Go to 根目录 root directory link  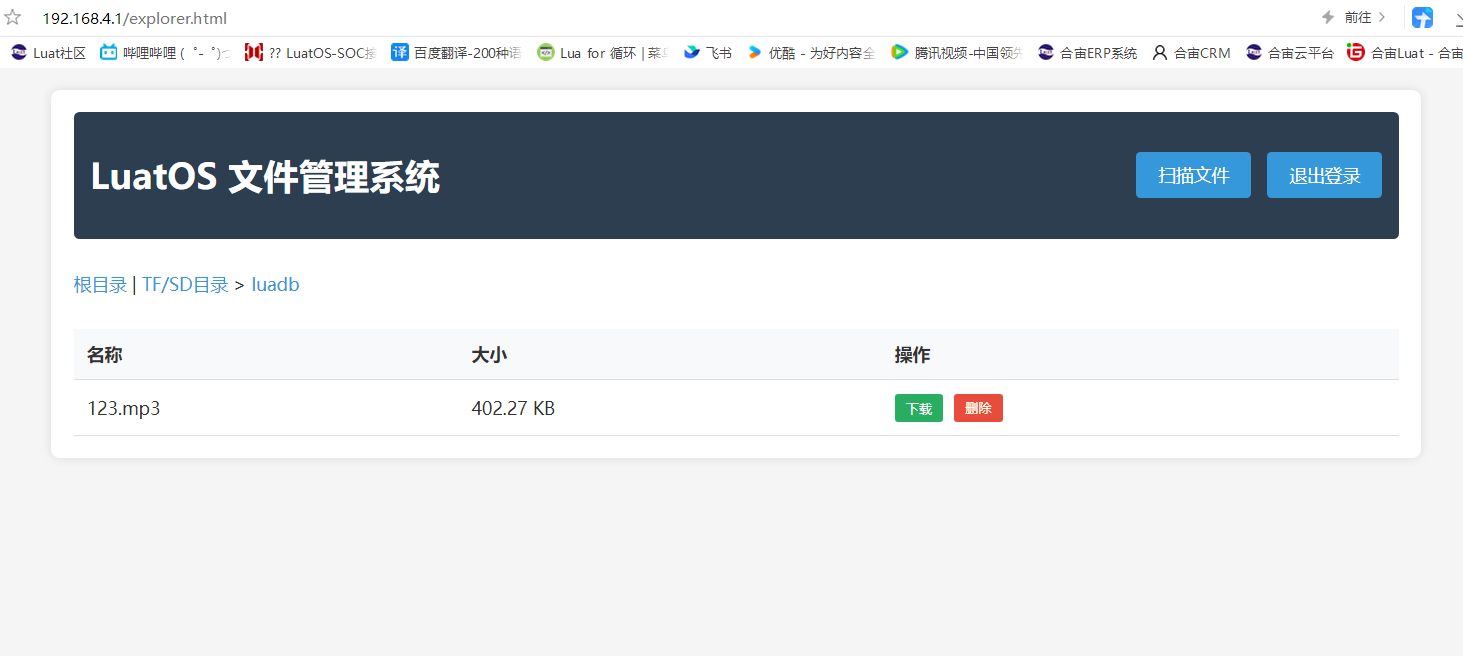pyautogui.click(x=100, y=285)
